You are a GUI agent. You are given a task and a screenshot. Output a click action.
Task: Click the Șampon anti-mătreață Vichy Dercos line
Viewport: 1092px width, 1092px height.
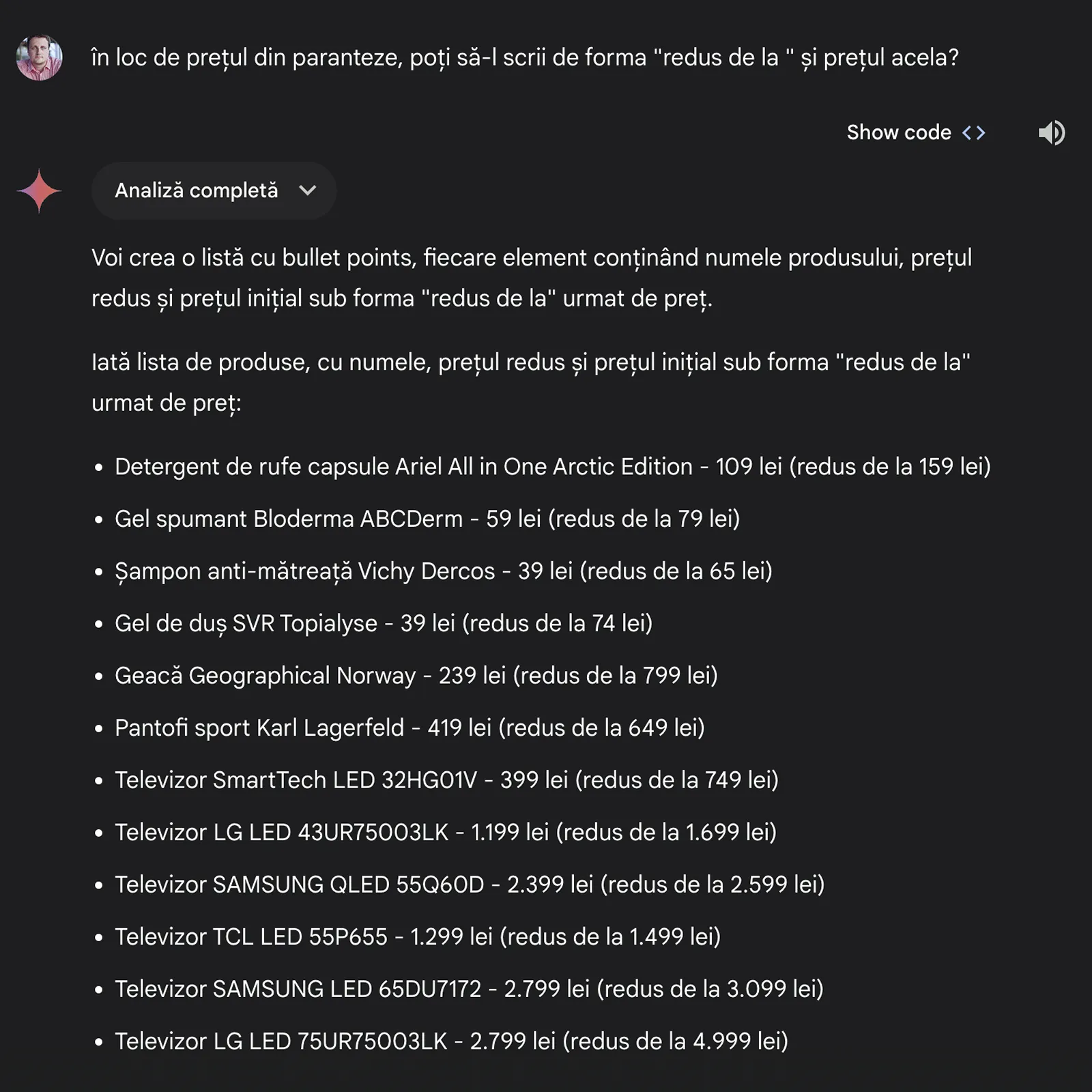(x=444, y=571)
